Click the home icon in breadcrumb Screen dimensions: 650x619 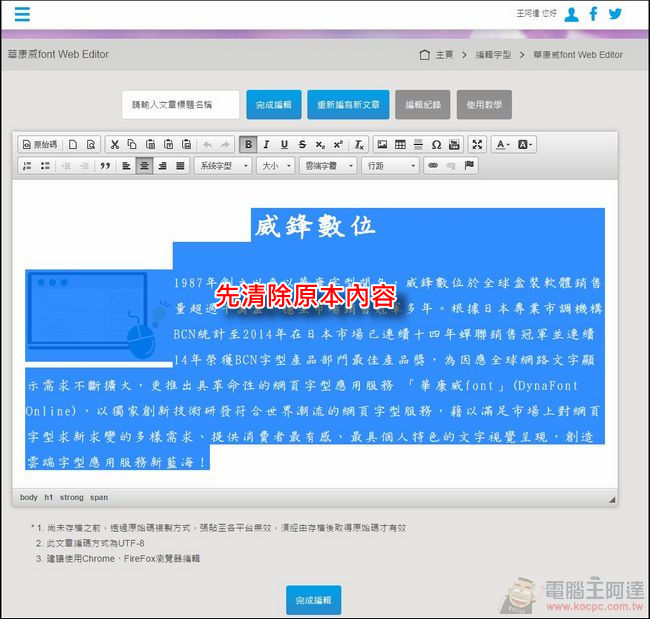[x=424, y=55]
